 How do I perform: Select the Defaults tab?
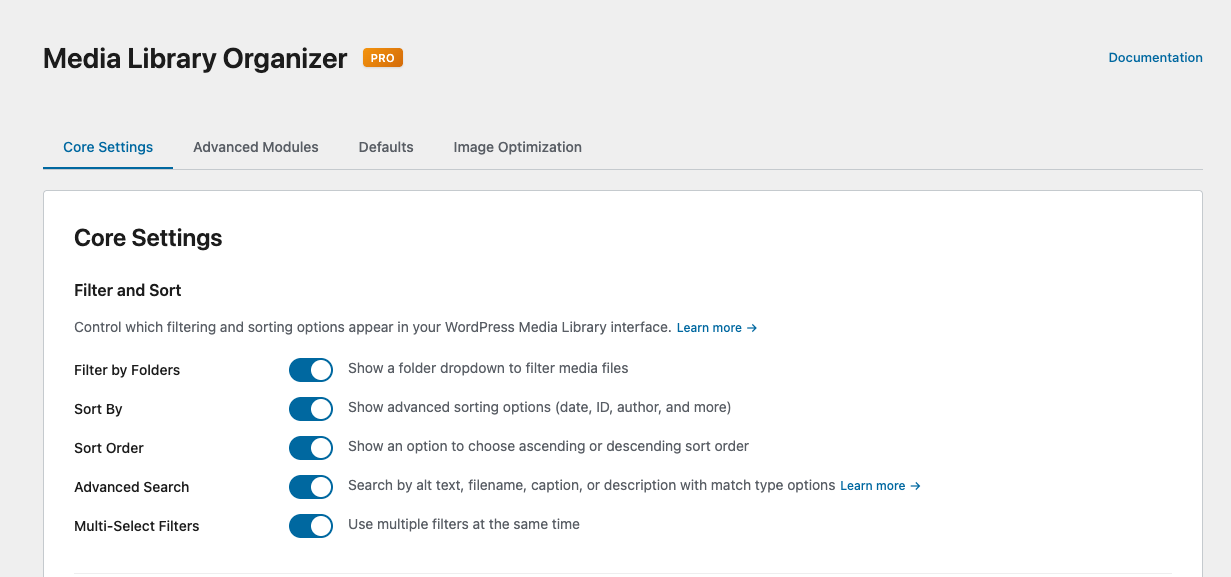click(x=386, y=147)
